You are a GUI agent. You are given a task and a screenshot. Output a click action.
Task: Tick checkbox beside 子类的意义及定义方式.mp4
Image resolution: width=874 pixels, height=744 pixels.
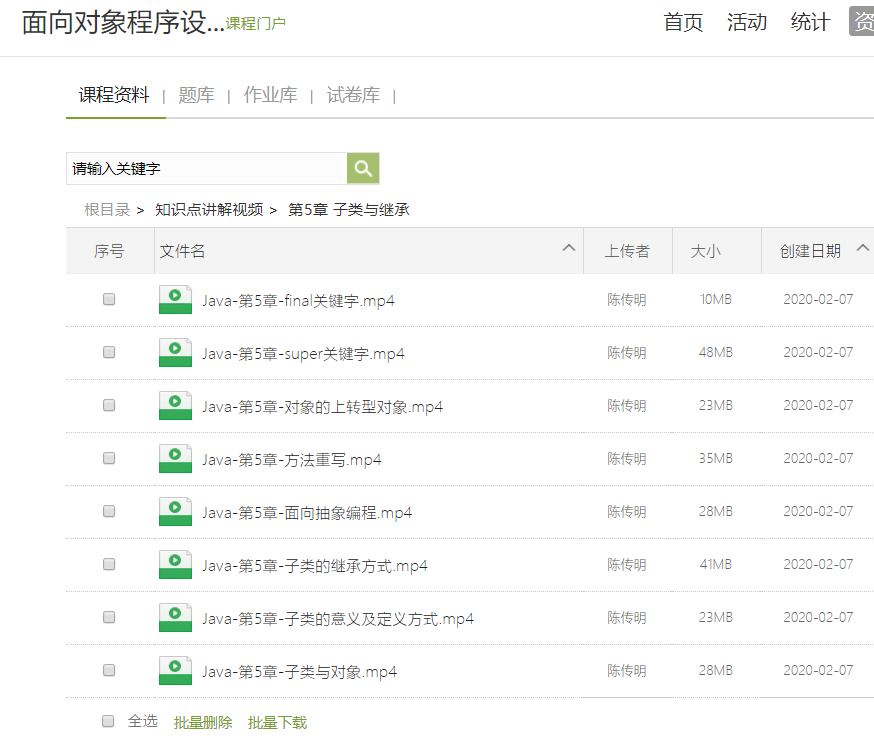tap(109, 617)
